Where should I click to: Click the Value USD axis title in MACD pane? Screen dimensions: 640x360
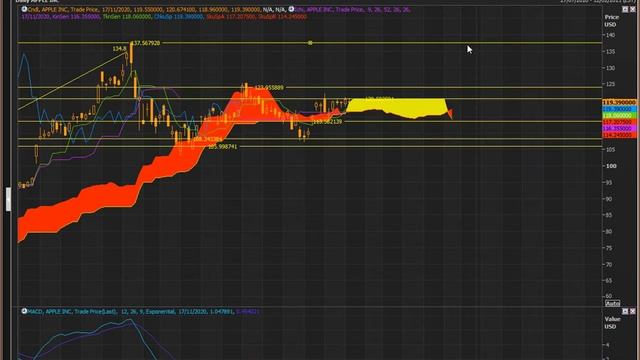[612, 323]
